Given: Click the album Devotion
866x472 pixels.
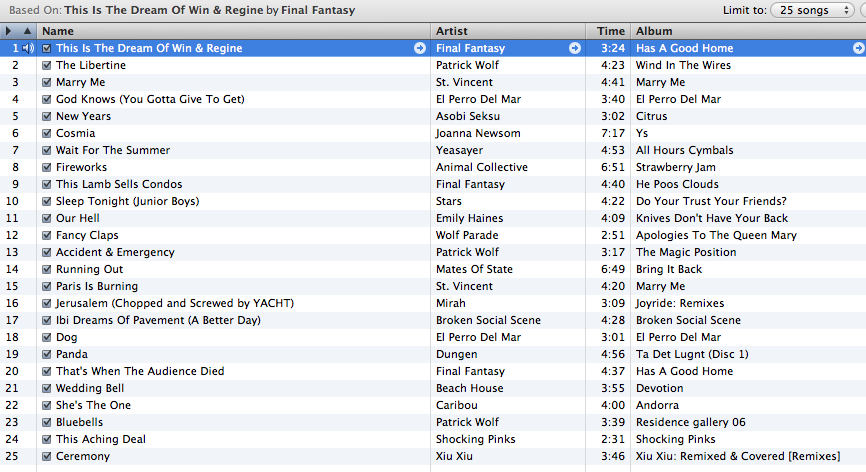Looking at the screenshot, I should coord(659,389).
